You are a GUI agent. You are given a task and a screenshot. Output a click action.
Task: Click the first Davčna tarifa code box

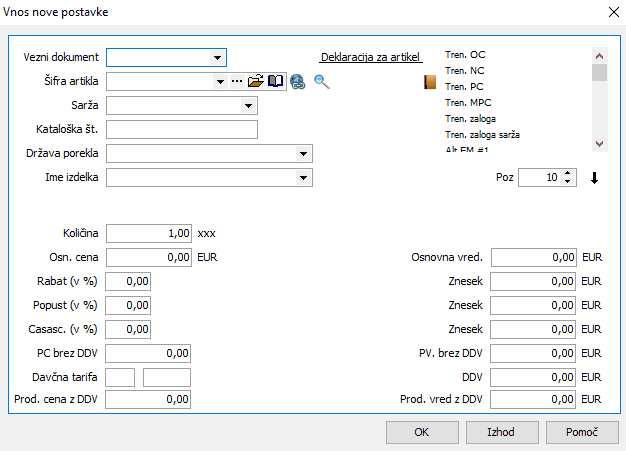(120, 377)
